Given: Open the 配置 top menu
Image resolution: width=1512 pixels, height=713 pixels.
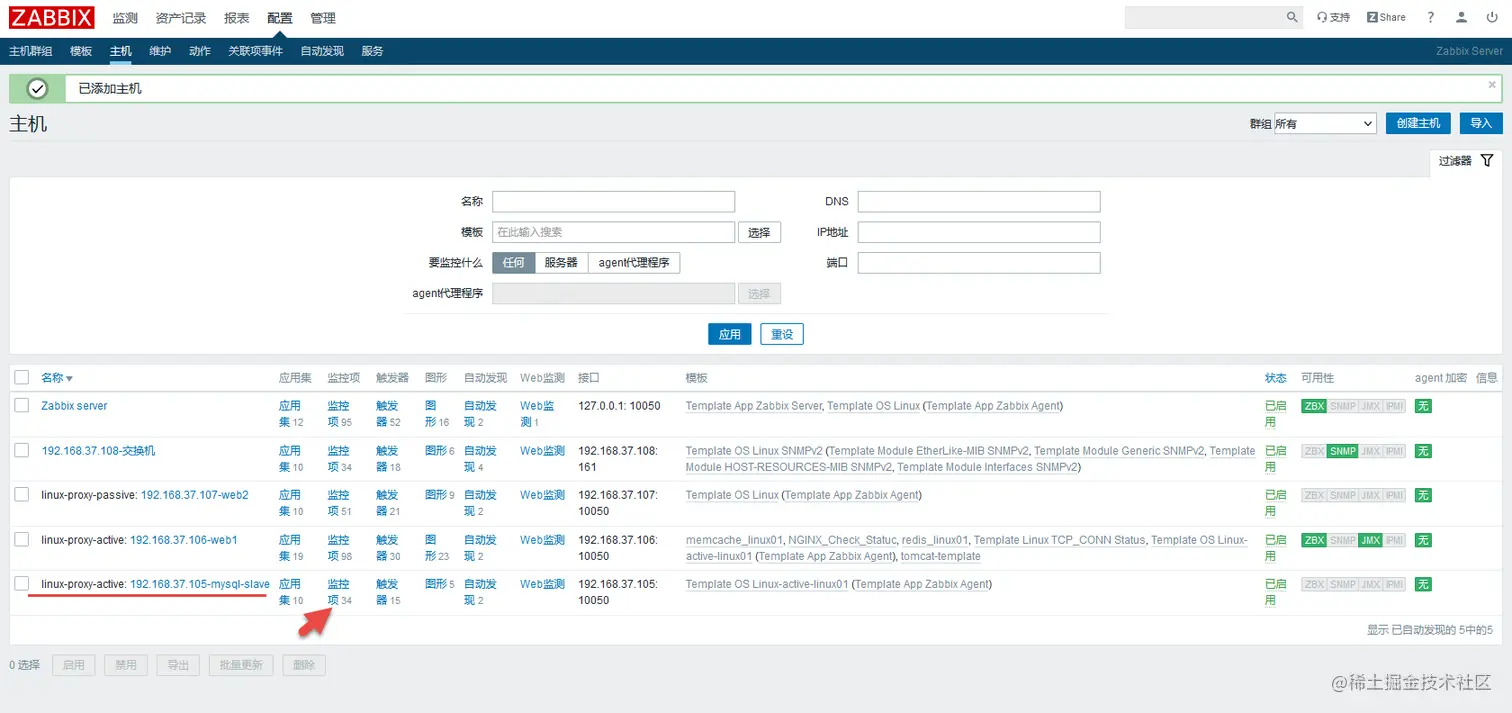Looking at the screenshot, I should click(280, 18).
